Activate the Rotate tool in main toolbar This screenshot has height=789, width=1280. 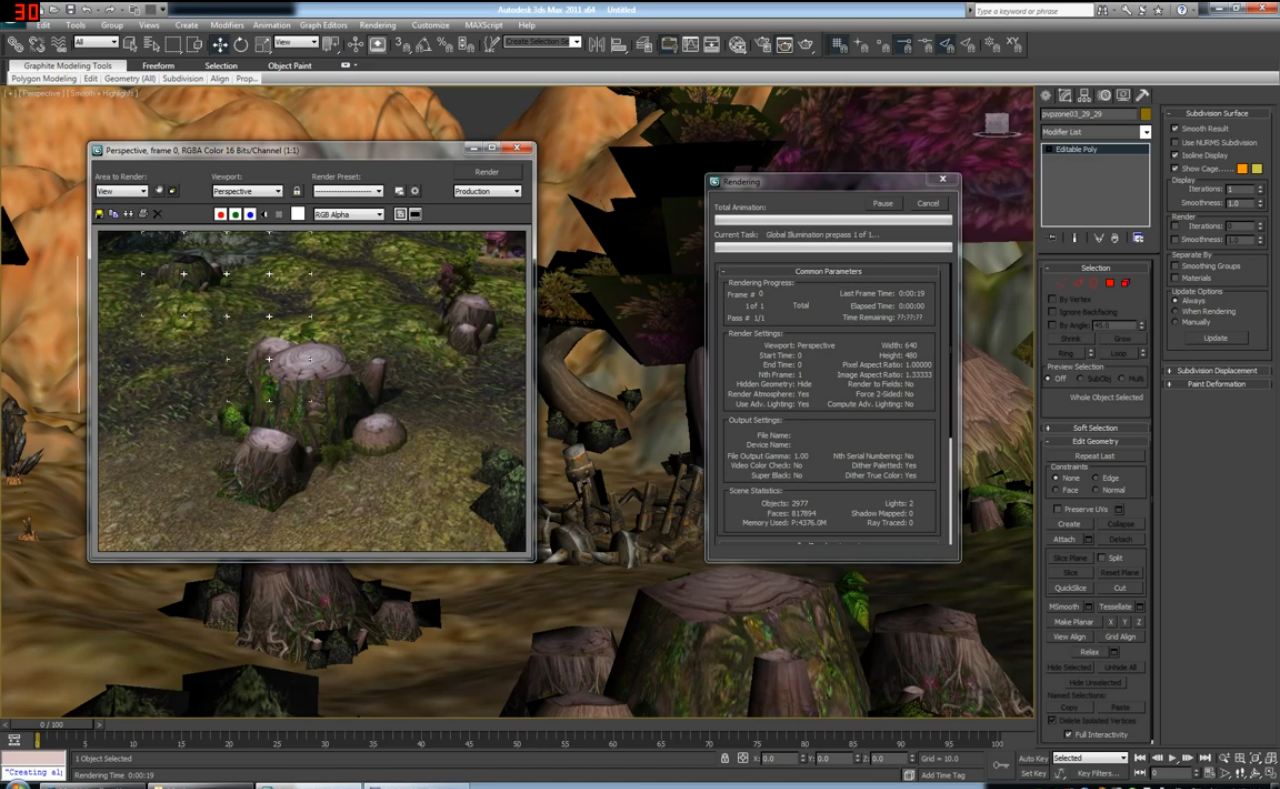coord(241,45)
